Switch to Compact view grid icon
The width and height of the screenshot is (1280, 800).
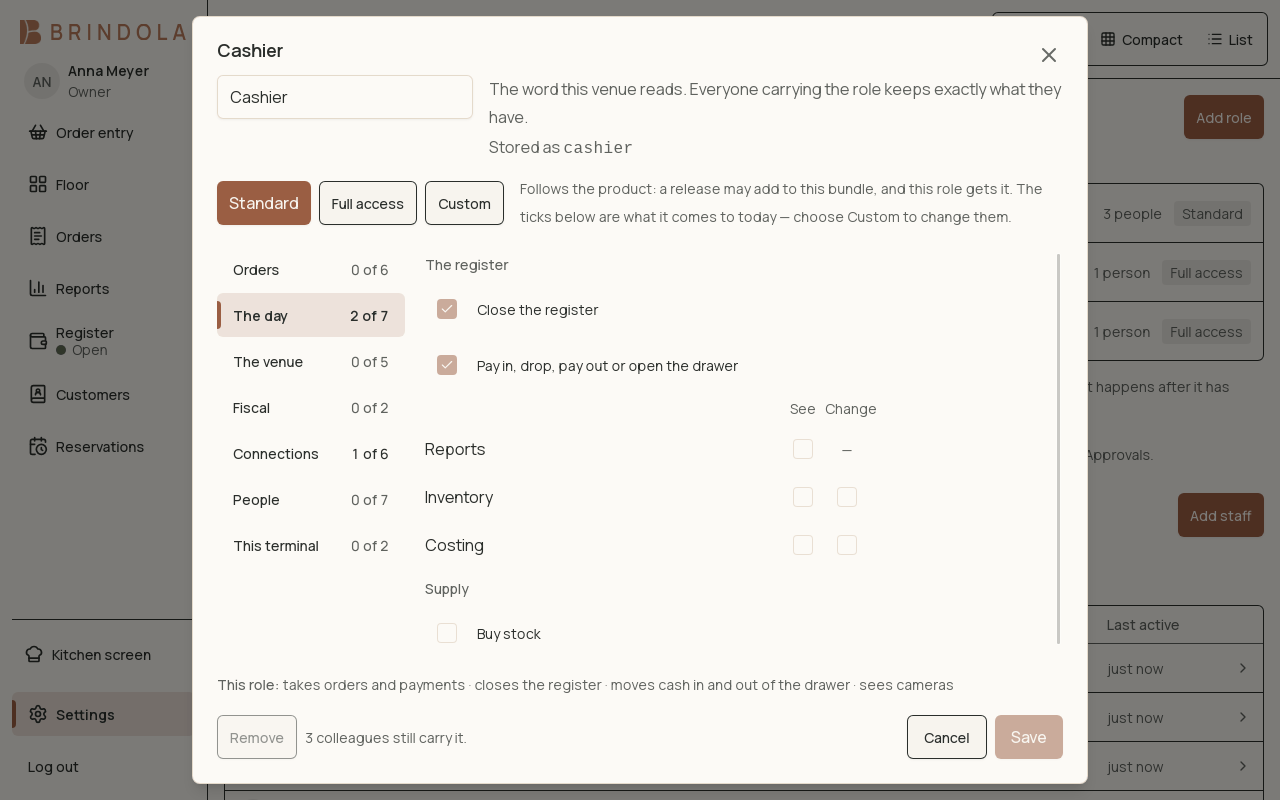(x=1108, y=39)
